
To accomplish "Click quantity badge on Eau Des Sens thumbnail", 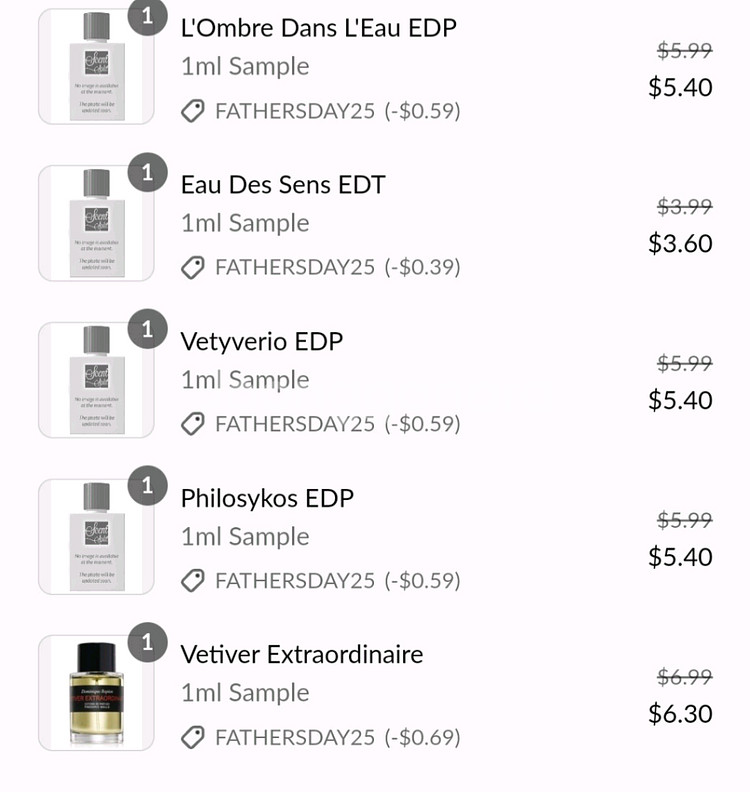I will [147, 173].
